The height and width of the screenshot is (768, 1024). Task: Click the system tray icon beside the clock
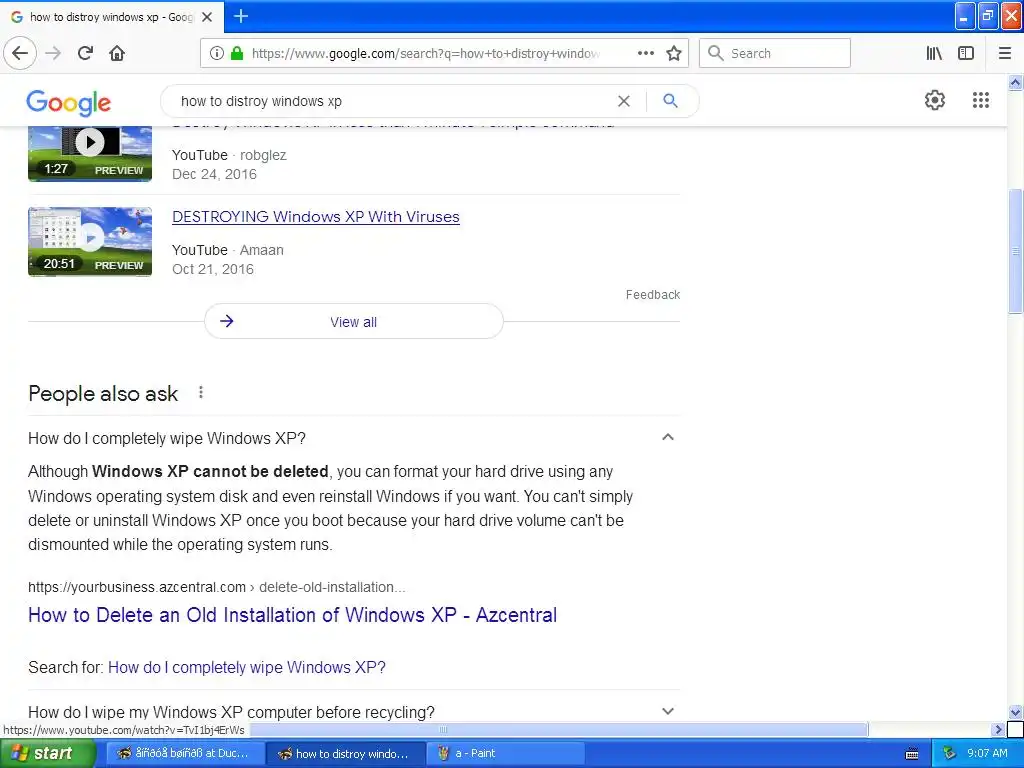coord(949,753)
